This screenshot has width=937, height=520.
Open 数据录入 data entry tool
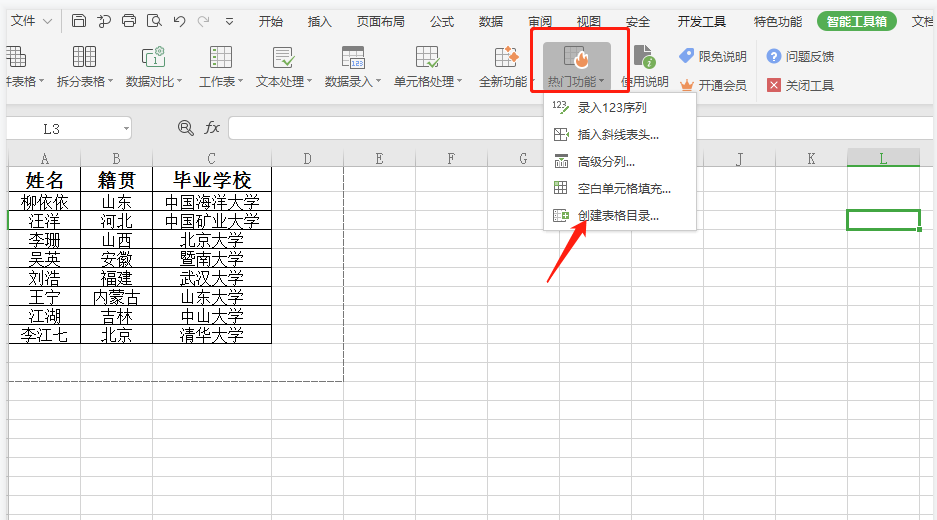(353, 66)
